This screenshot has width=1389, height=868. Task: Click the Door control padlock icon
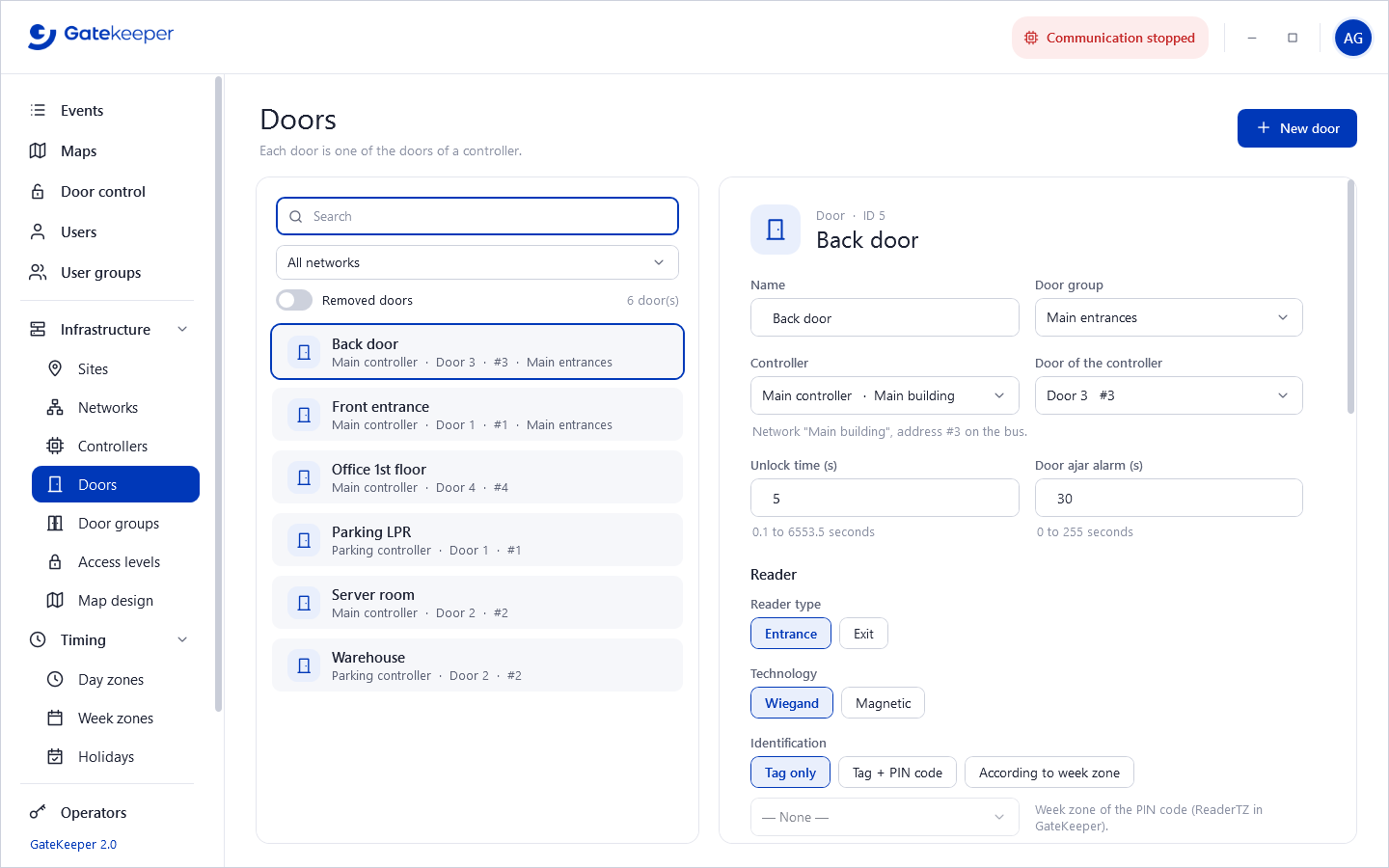38,191
